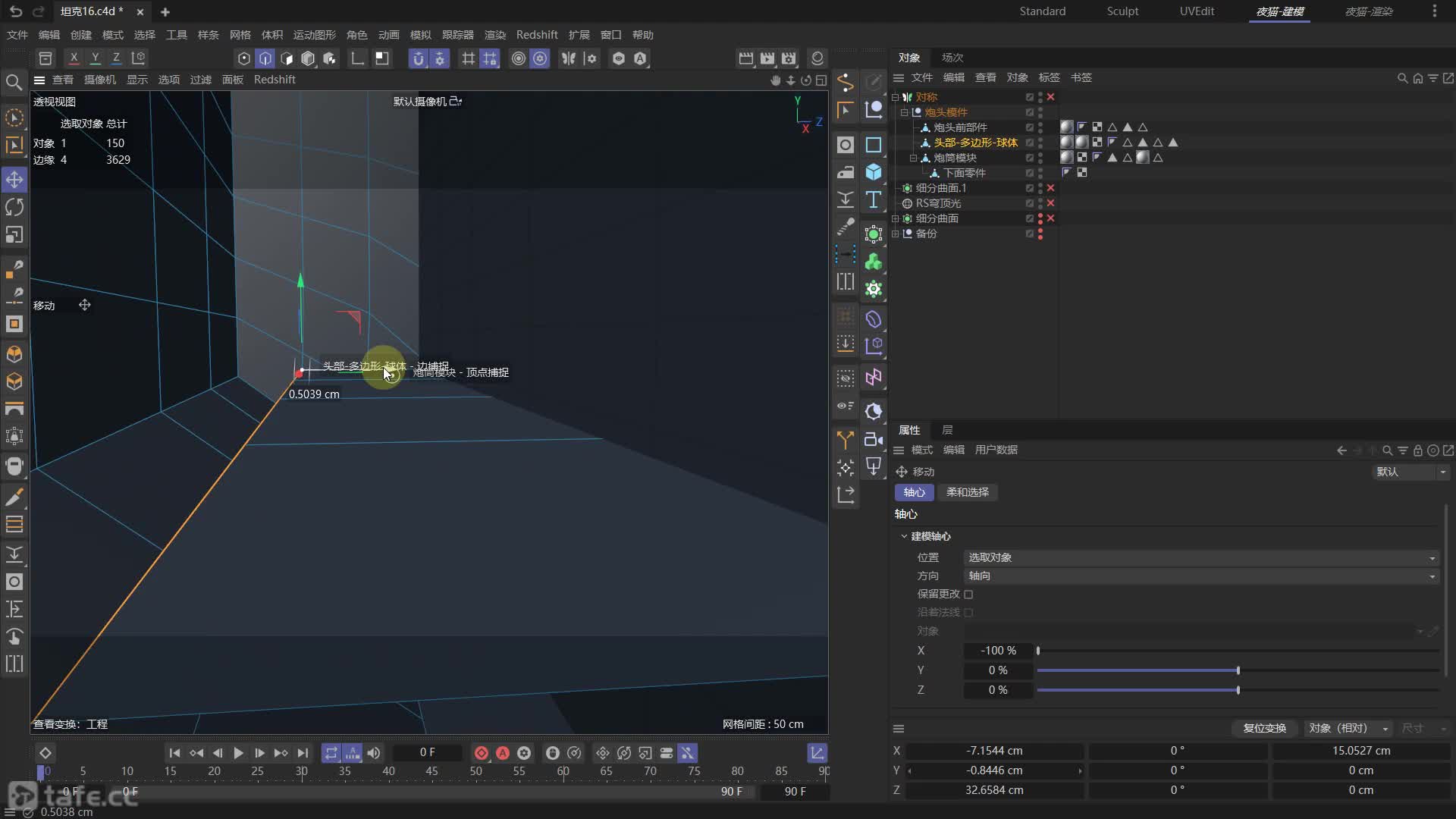Expand the 备份 tree node
Screen dimensions: 1456x819
coord(895,234)
